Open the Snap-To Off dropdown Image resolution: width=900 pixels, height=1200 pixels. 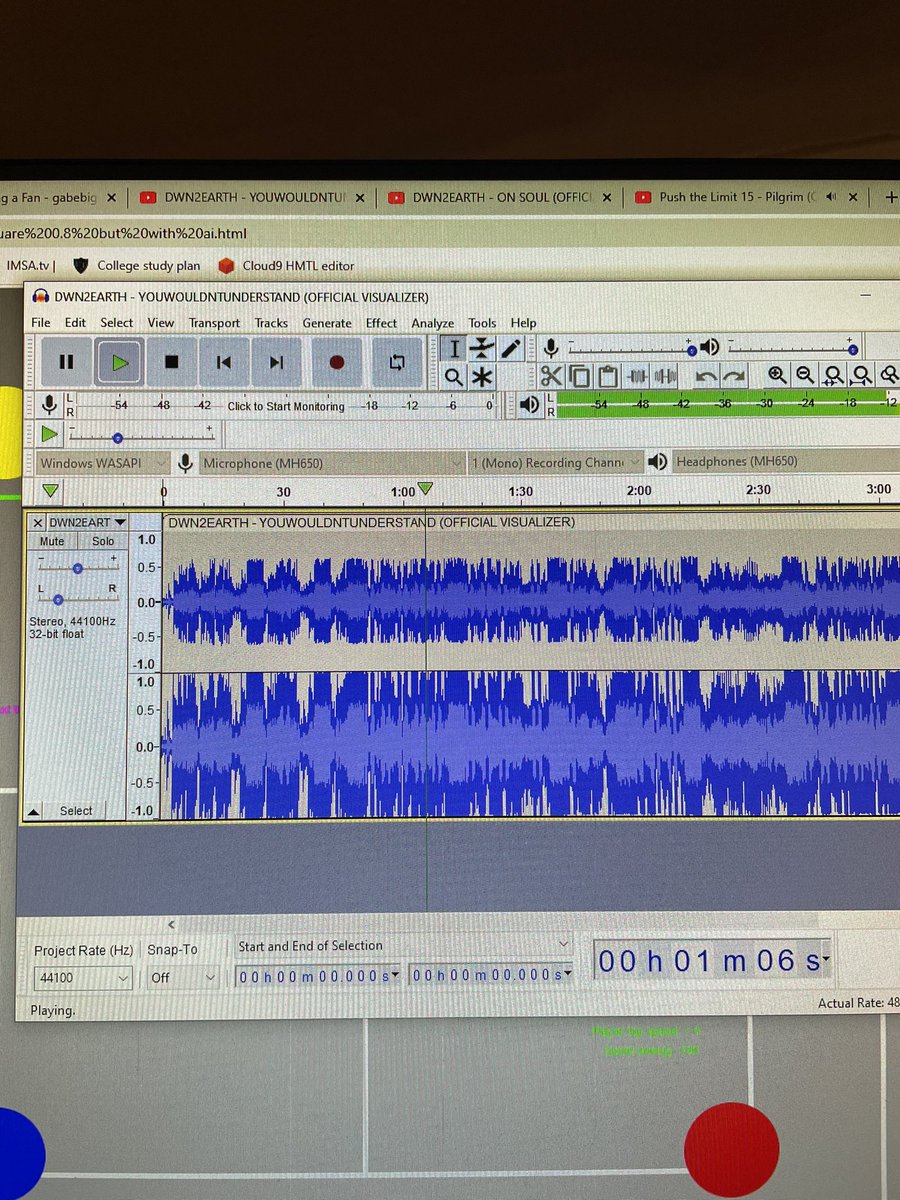coord(184,978)
